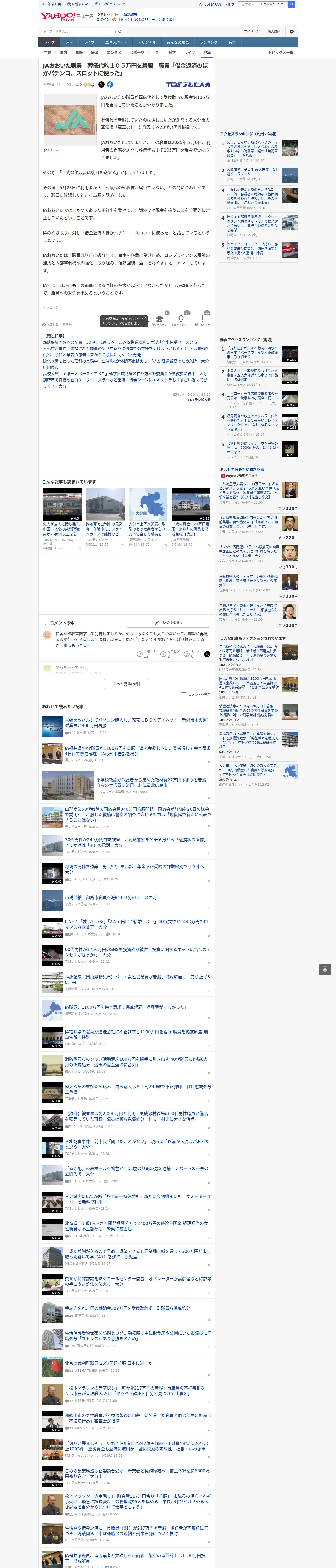Open related link 高校入試「全県一区ベース
Screen dimensions: 336x1568
(125, 374)
